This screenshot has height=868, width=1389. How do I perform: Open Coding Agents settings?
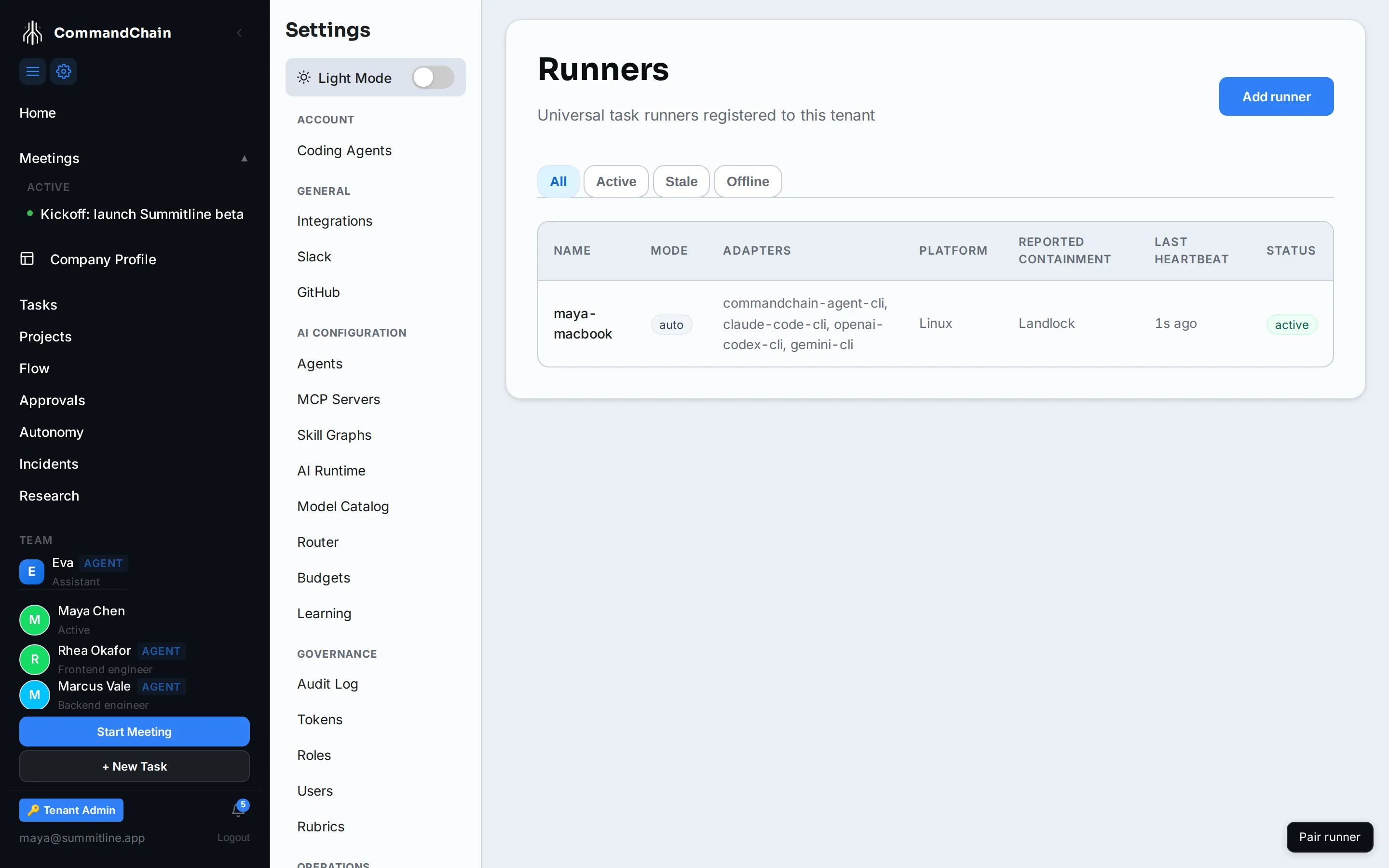click(x=344, y=150)
